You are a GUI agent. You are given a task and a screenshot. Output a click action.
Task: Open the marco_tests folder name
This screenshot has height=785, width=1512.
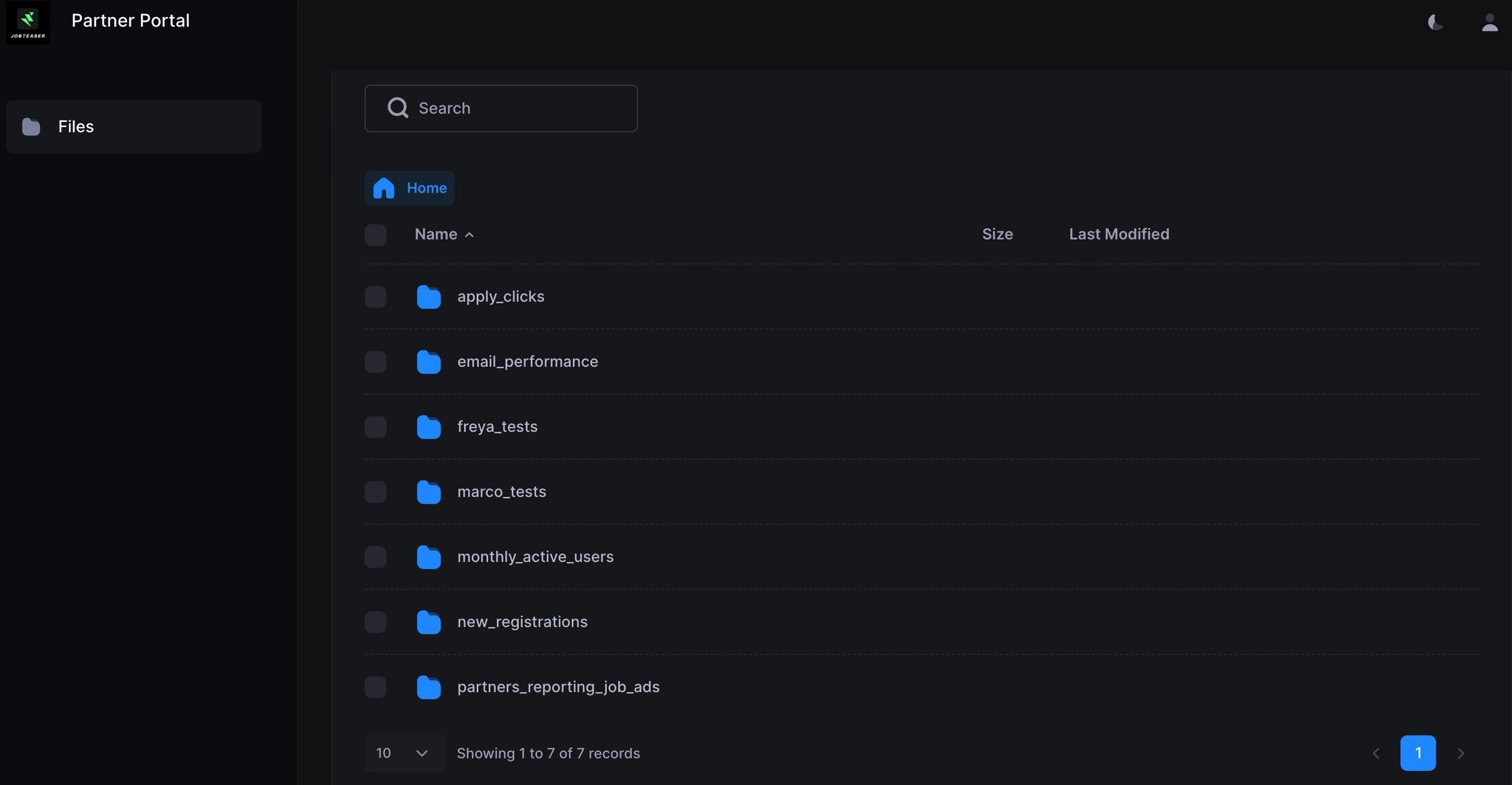coord(501,492)
